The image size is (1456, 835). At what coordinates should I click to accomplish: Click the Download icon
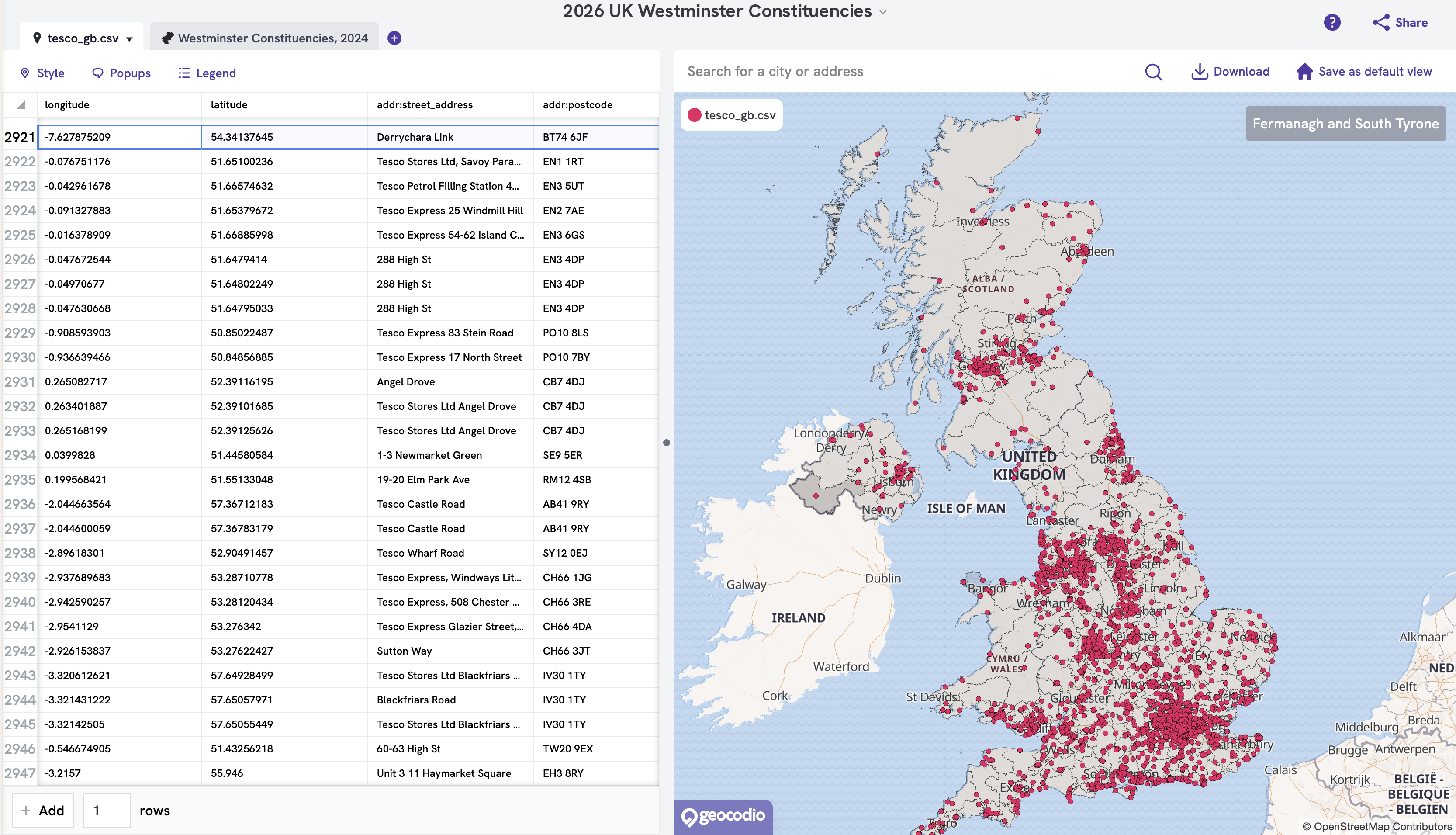tap(1200, 72)
